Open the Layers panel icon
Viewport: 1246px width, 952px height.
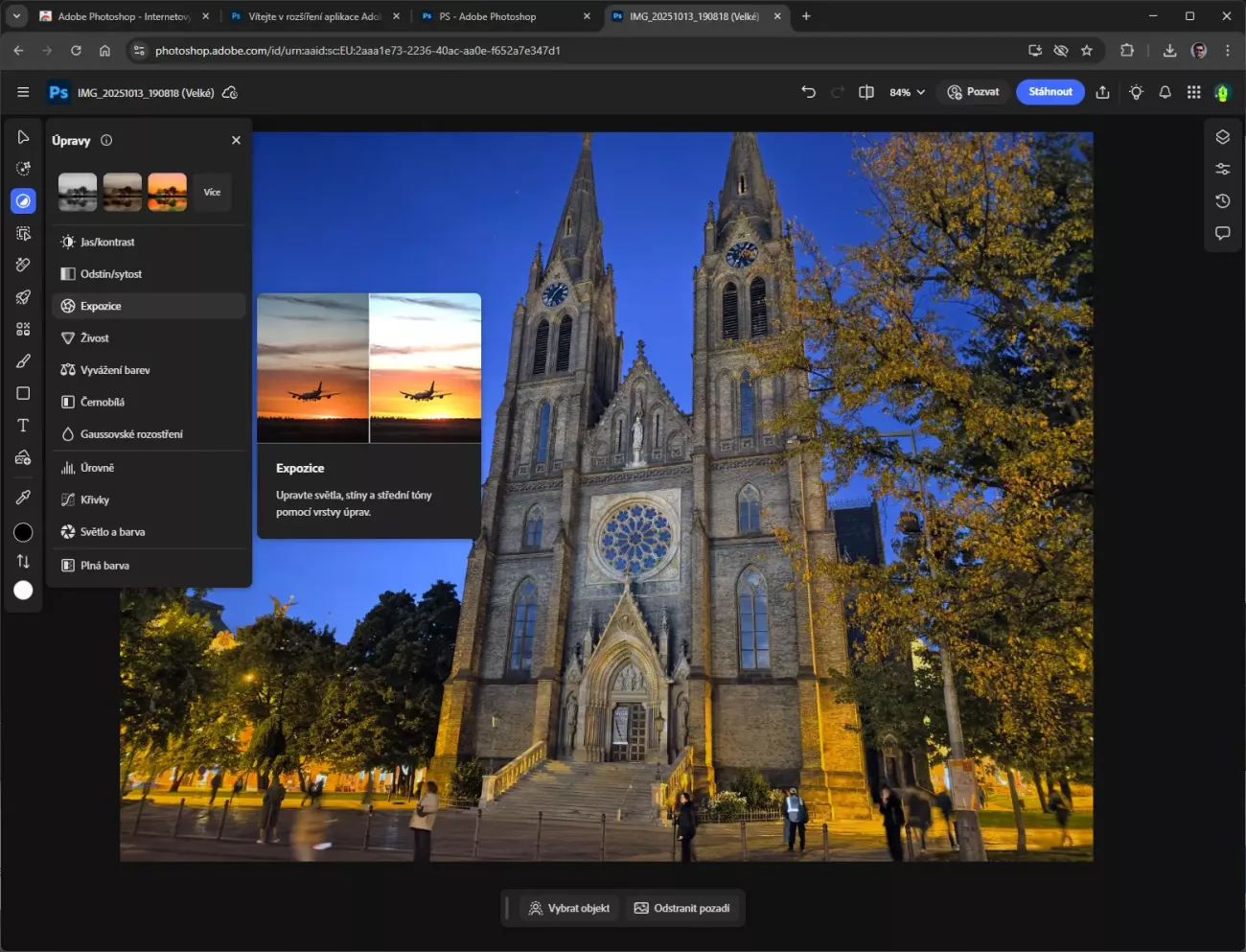1222,137
